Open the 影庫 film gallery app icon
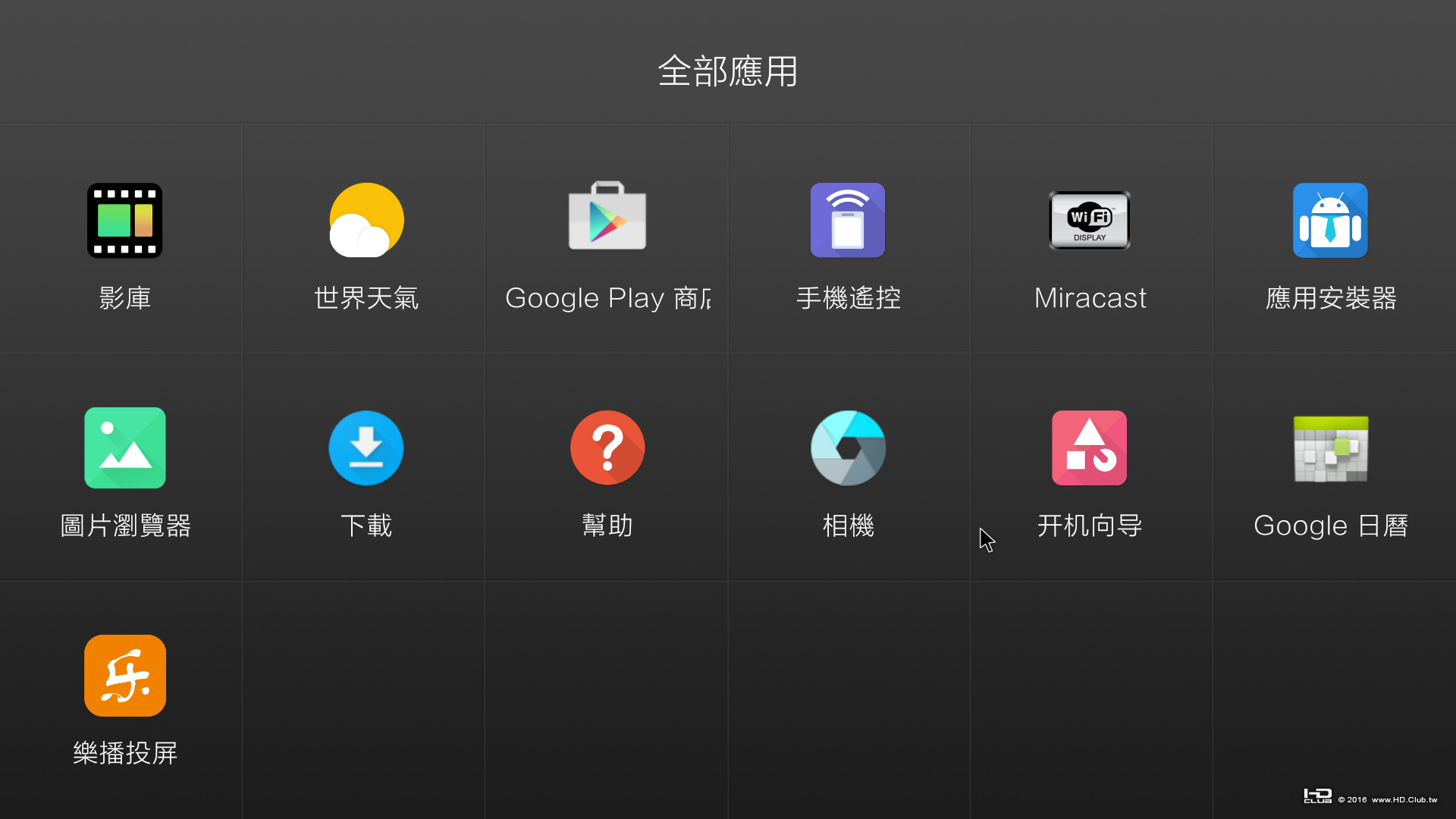This screenshot has width=1456, height=819. pyautogui.click(x=124, y=220)
